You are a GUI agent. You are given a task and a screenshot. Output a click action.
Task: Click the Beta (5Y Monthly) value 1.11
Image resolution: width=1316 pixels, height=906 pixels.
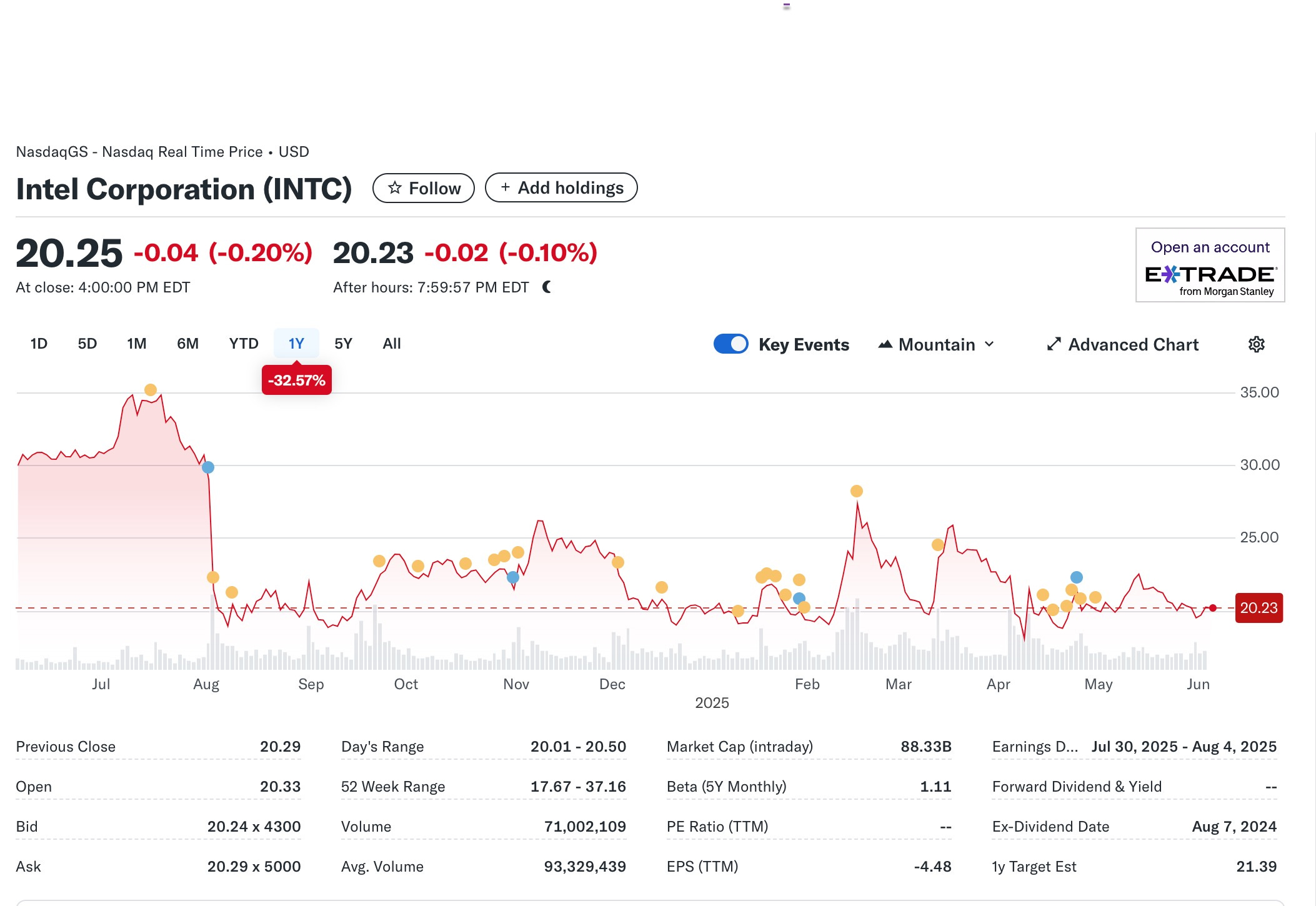[935, 787]
